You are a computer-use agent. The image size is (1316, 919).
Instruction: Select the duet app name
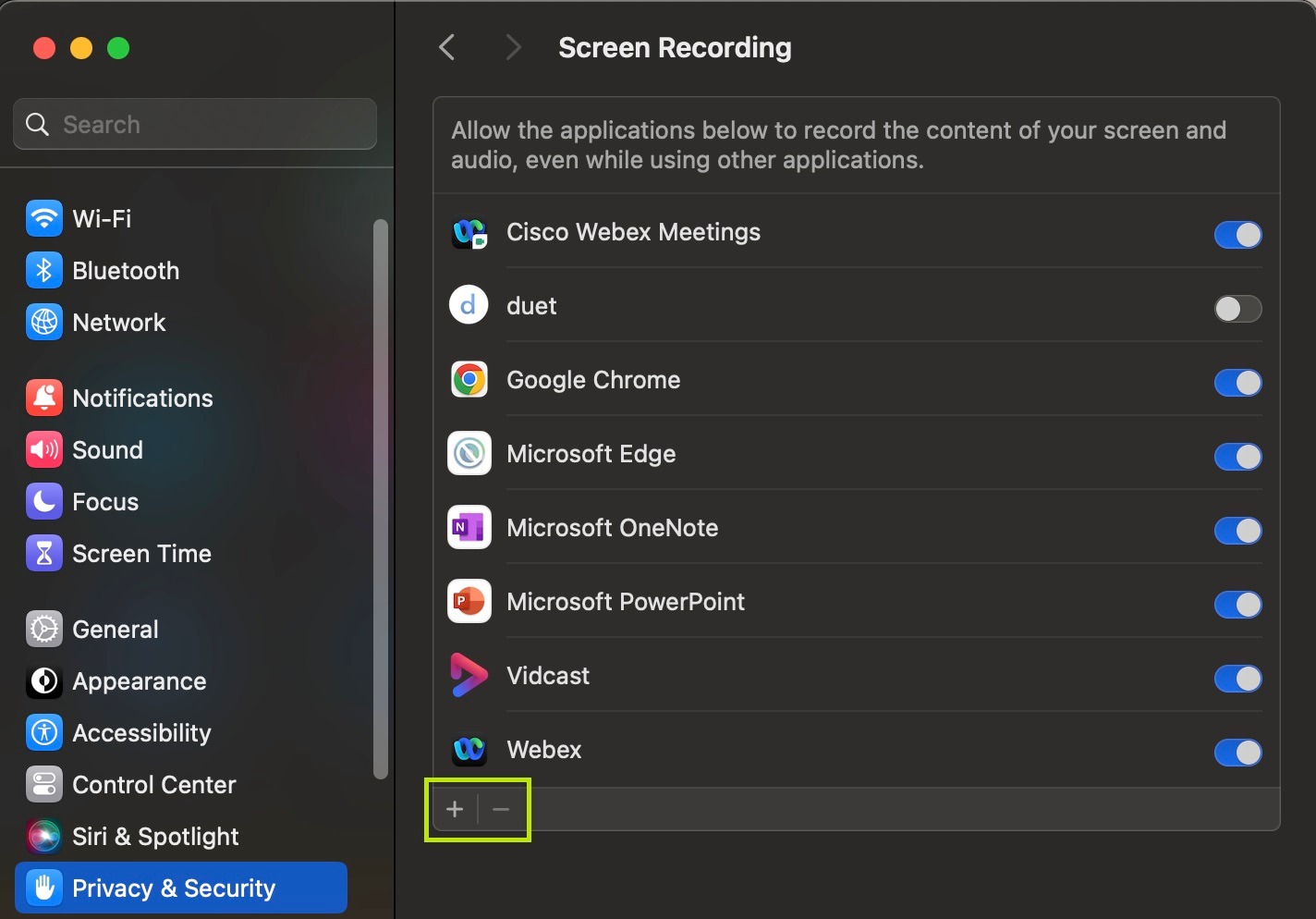pos(531,306)
